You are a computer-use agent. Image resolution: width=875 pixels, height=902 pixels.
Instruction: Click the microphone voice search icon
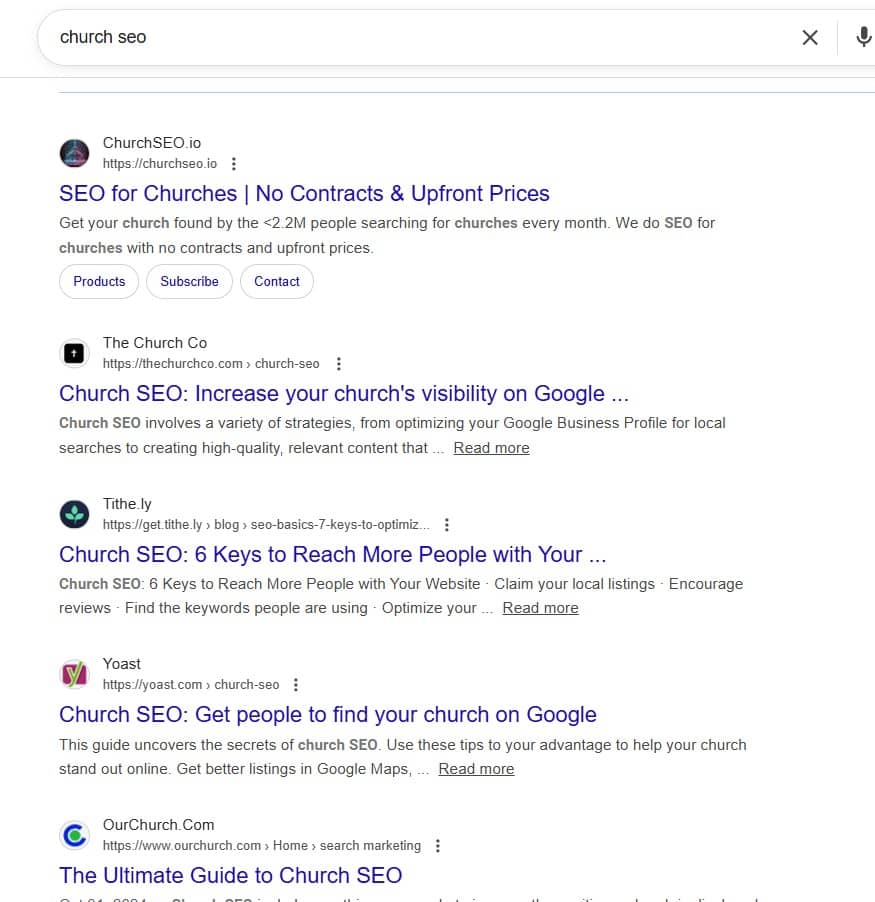coord(863,38)
